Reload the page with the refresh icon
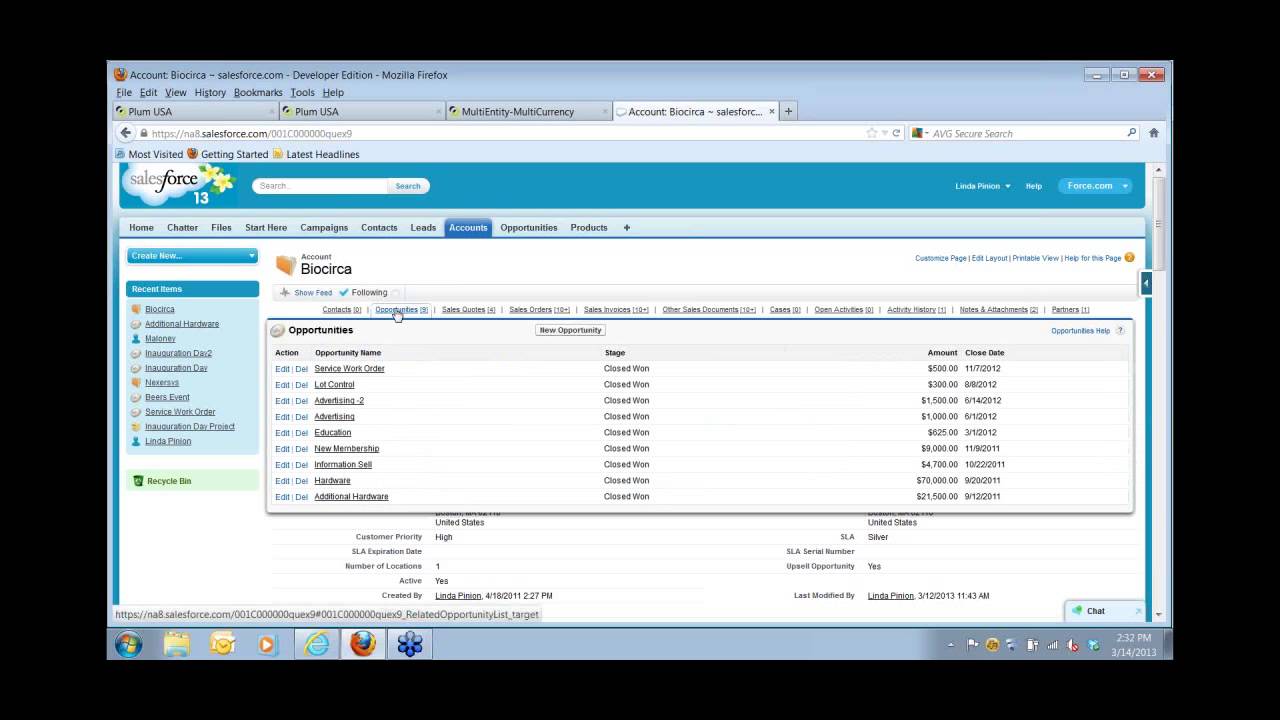The width and height of the screenshot is (1280, 720). (x=896, y=133)
